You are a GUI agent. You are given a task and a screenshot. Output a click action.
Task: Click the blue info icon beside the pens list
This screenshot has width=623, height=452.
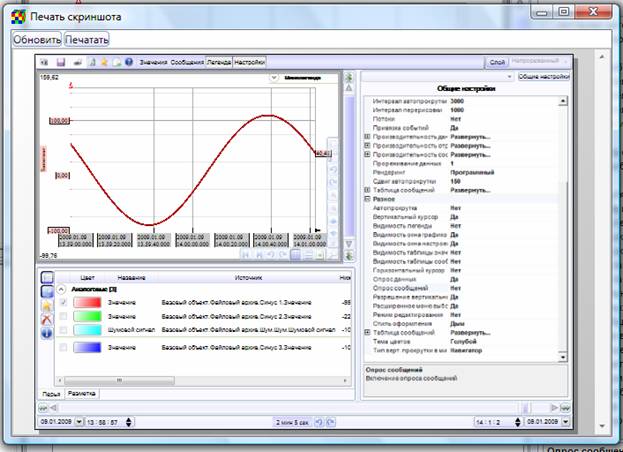(46, 333)
